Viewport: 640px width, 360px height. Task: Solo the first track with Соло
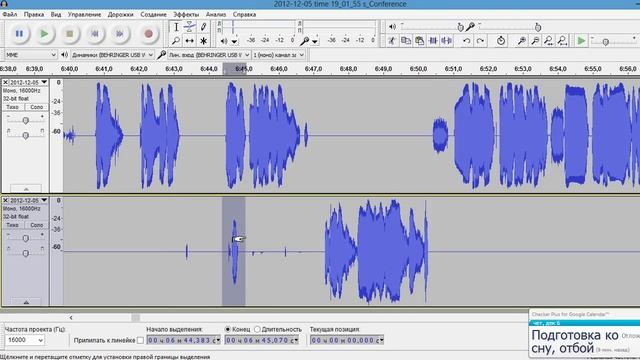click(36, 107)
